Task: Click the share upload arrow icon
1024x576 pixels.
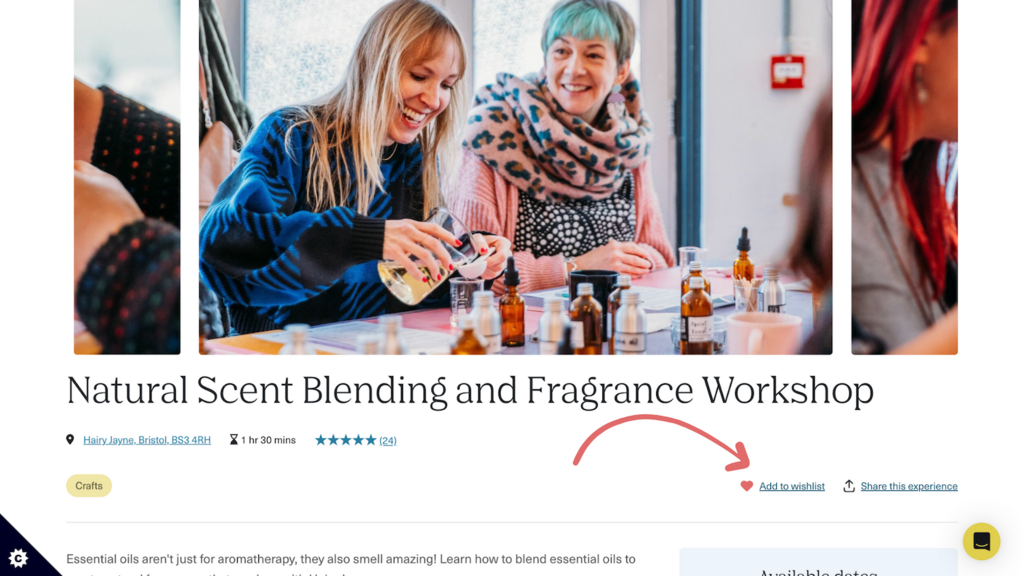Action: pos(848,486)
